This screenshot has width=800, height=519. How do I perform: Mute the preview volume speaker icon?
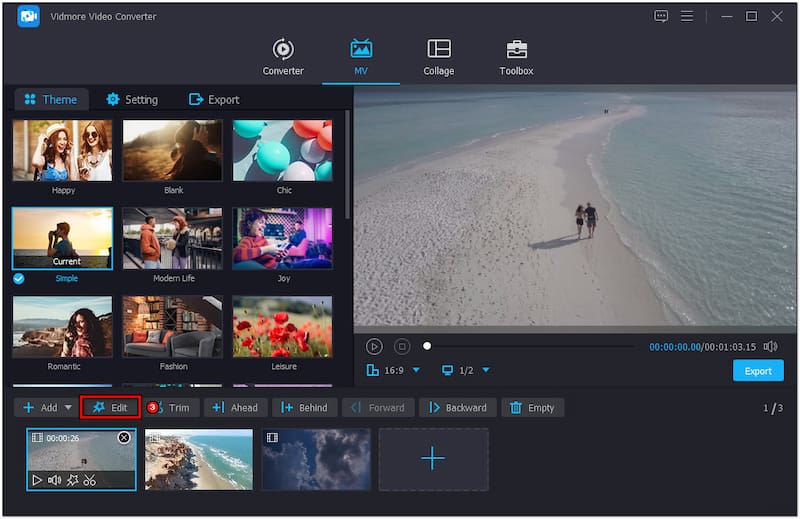[770, 346]
